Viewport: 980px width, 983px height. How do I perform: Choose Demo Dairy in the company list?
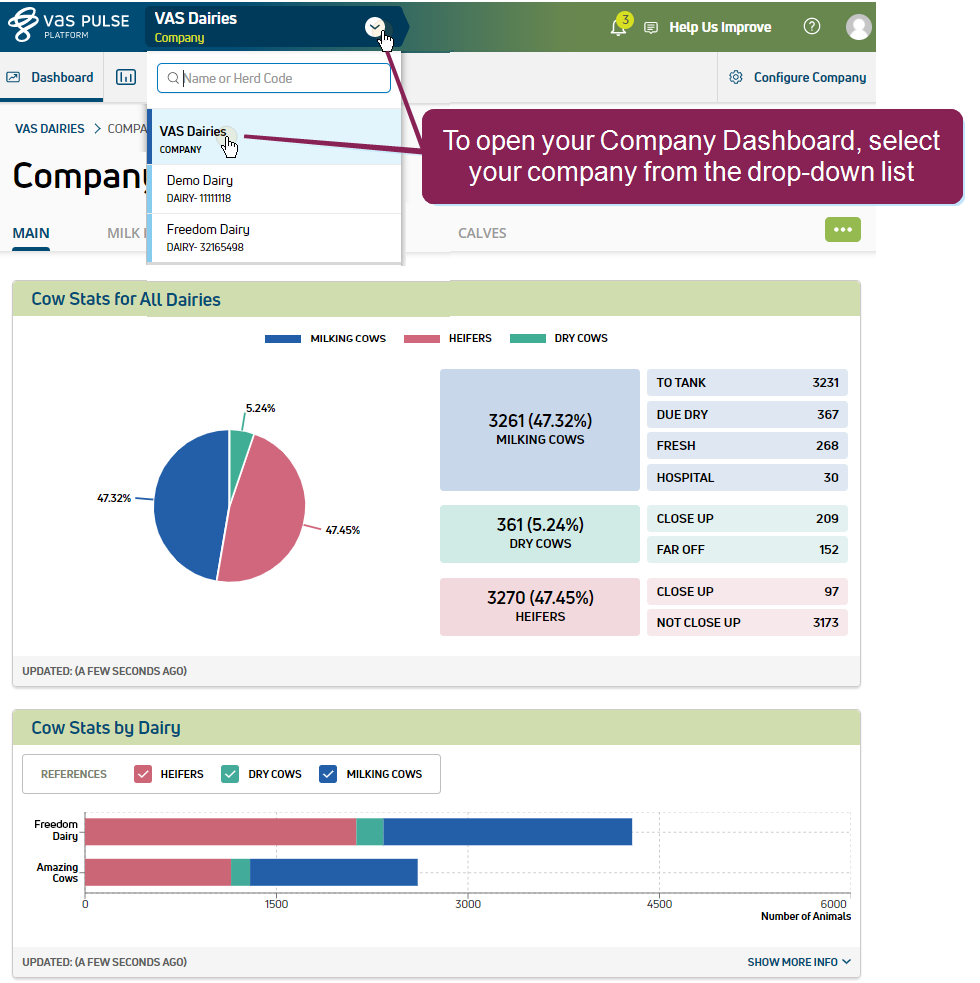200,188
